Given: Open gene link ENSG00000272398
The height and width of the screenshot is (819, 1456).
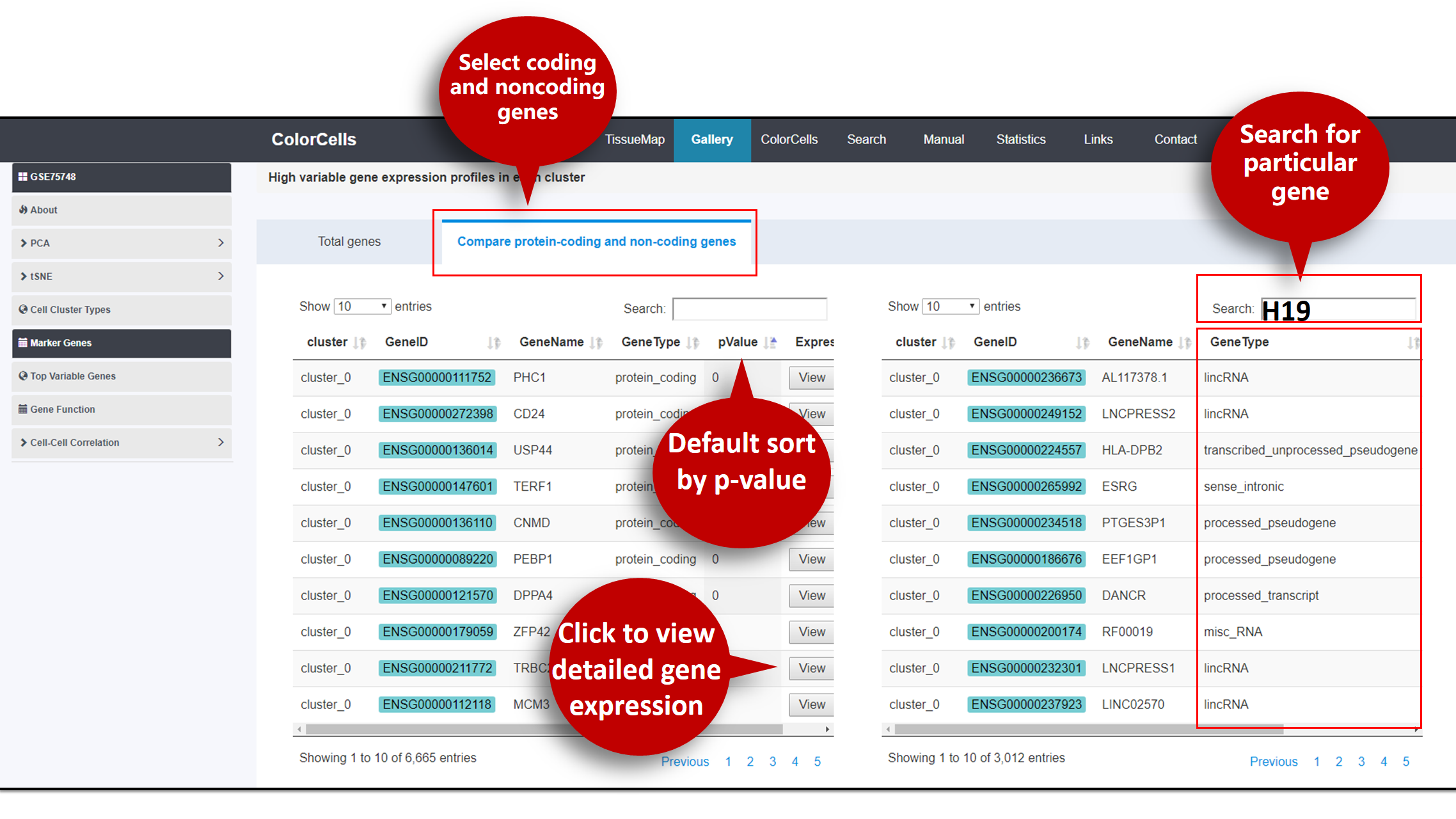Looking at the screenshot, I should [438, 414].
